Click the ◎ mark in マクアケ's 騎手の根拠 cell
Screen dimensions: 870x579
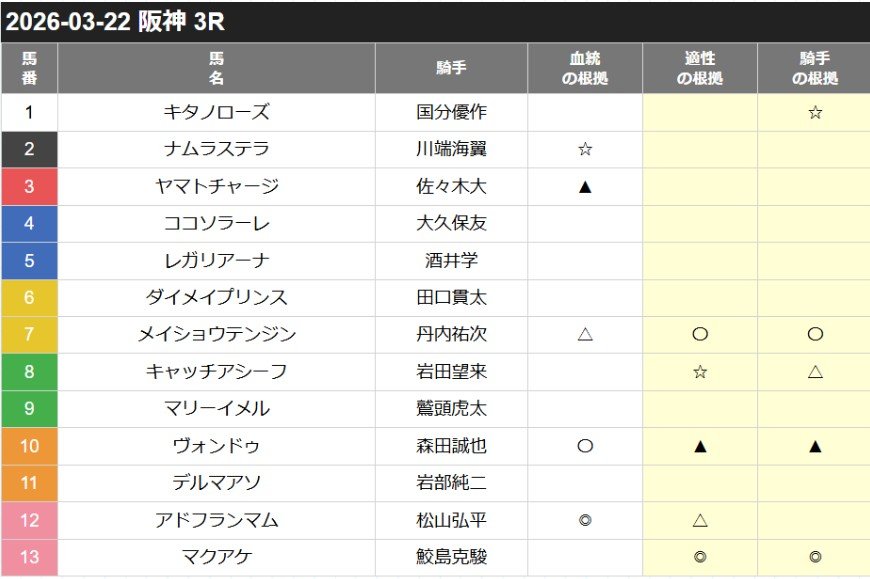click(815, 557)
